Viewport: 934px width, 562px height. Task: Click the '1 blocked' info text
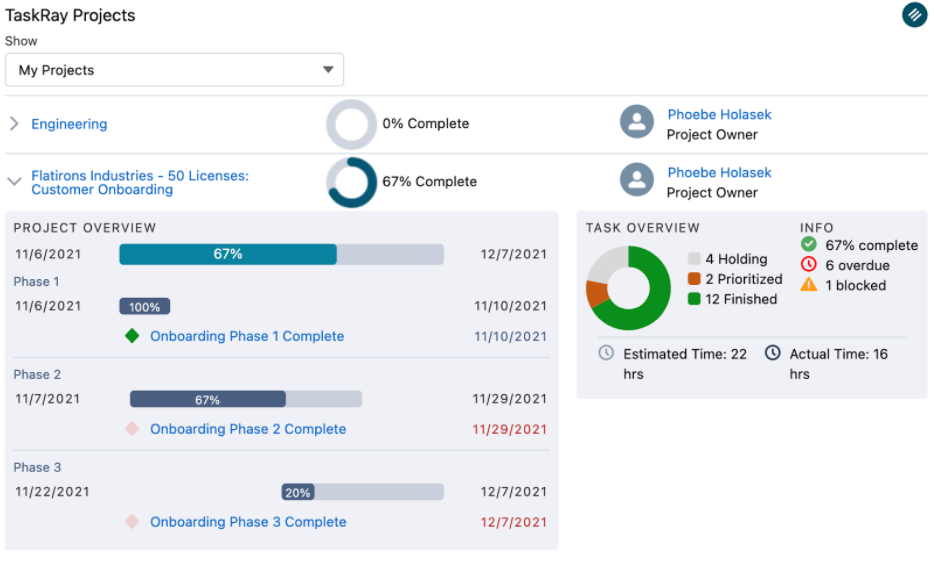click(x=855, y=285)
